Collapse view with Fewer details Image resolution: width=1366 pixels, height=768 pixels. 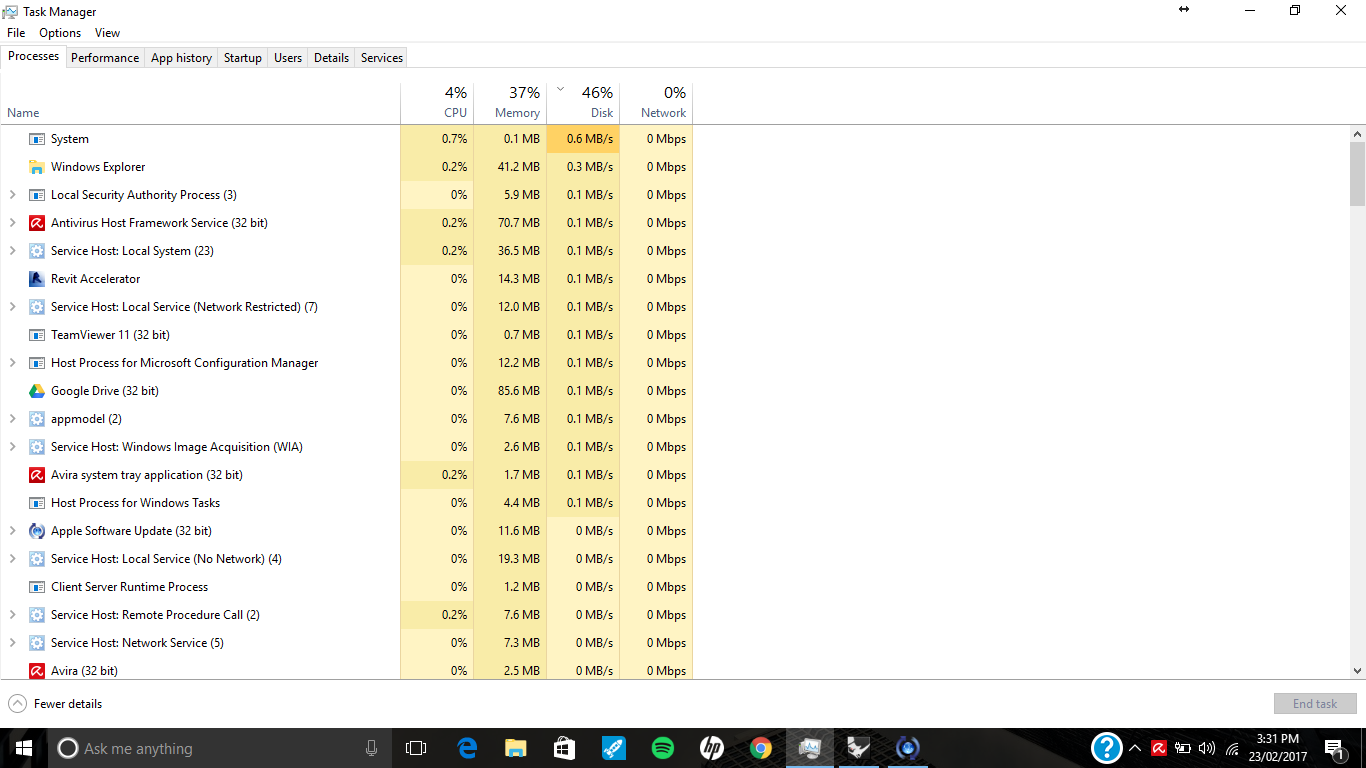point(55,704)
